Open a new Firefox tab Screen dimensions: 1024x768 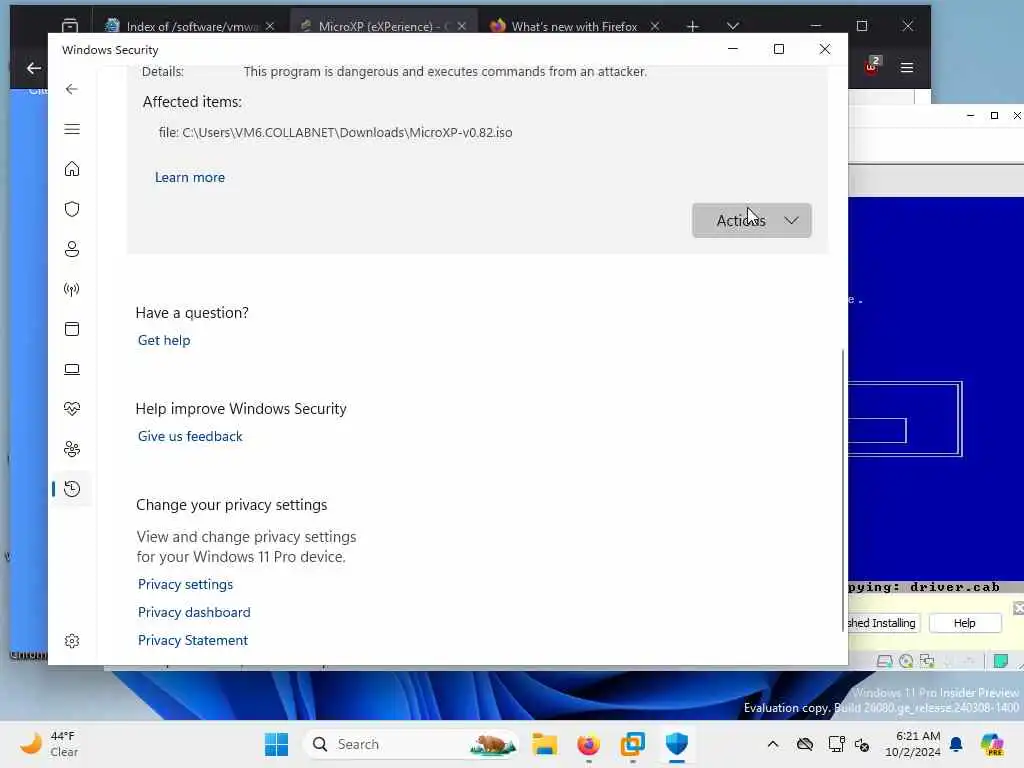point(693,26)
